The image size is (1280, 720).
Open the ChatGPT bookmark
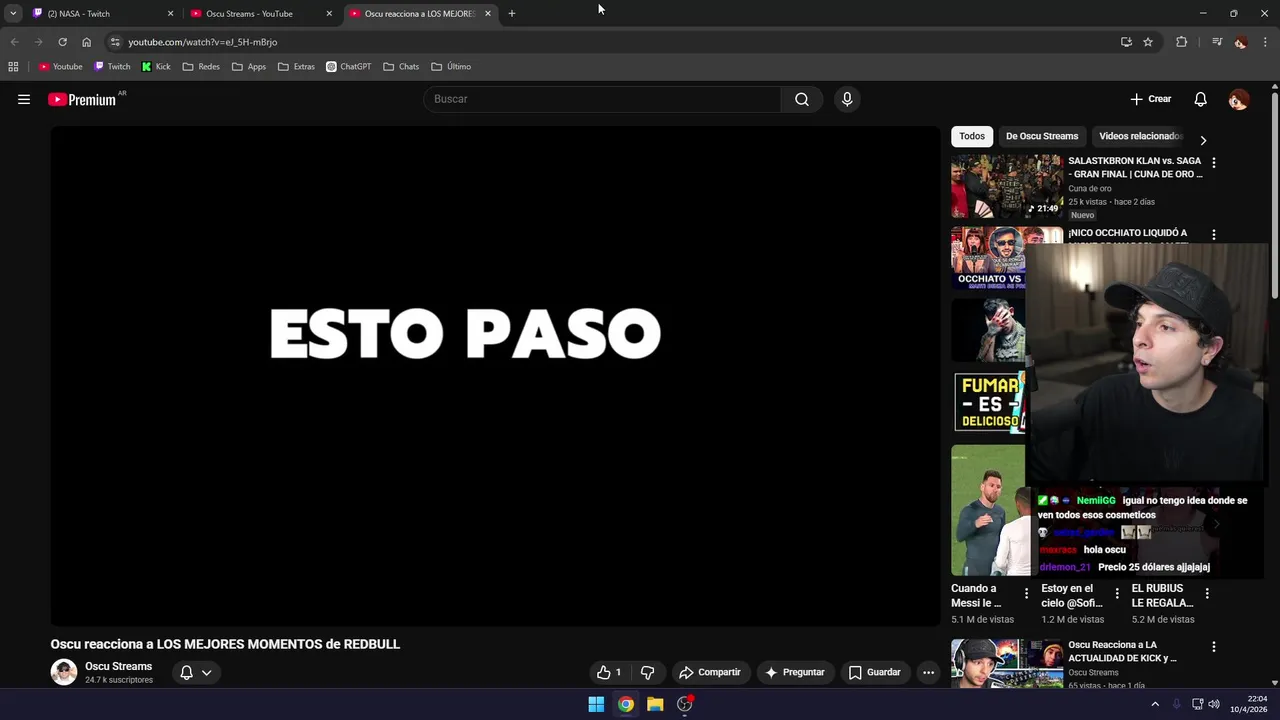(348, 67)
